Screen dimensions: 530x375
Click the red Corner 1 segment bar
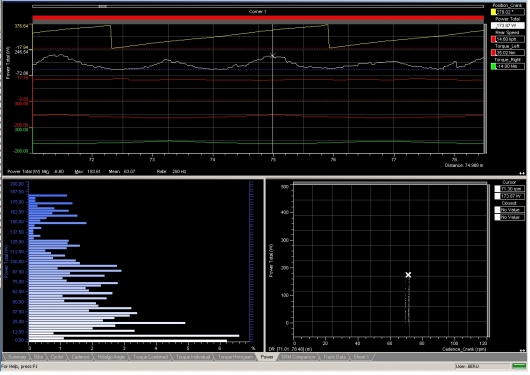pos(258,18)
